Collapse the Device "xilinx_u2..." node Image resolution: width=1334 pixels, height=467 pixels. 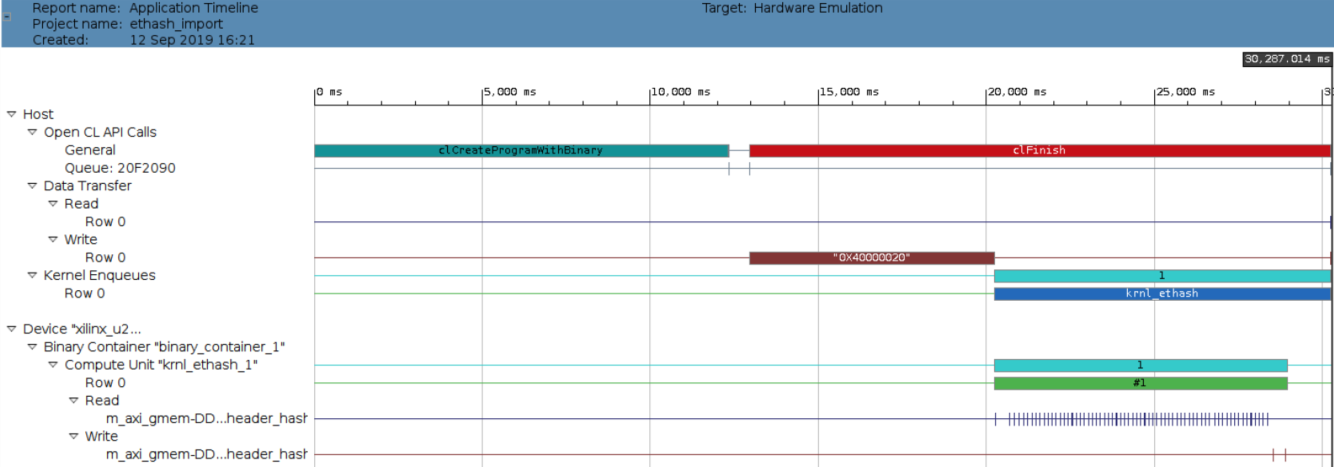pos(12,329)
